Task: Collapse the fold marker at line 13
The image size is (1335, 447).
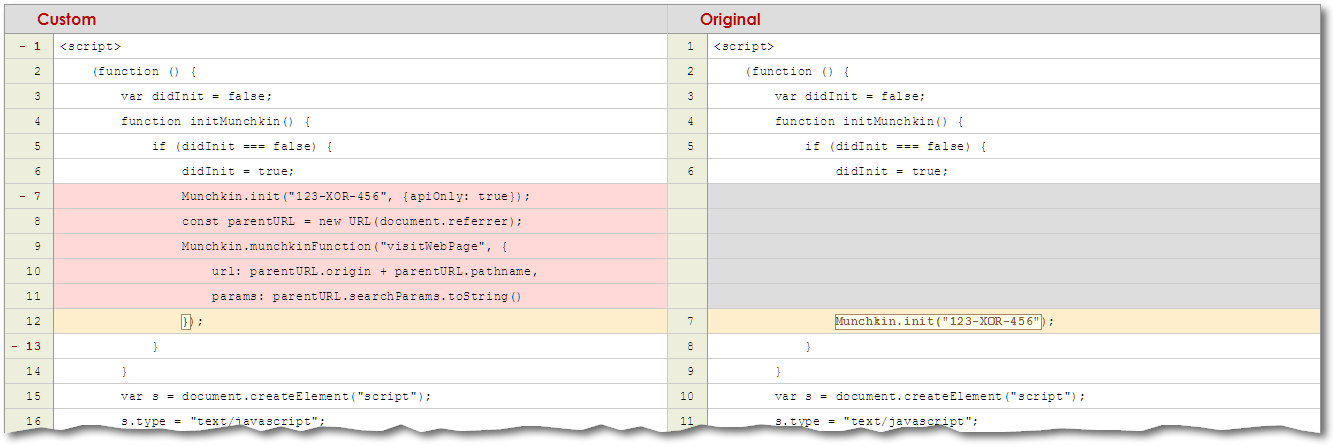Action: (22, 346)
